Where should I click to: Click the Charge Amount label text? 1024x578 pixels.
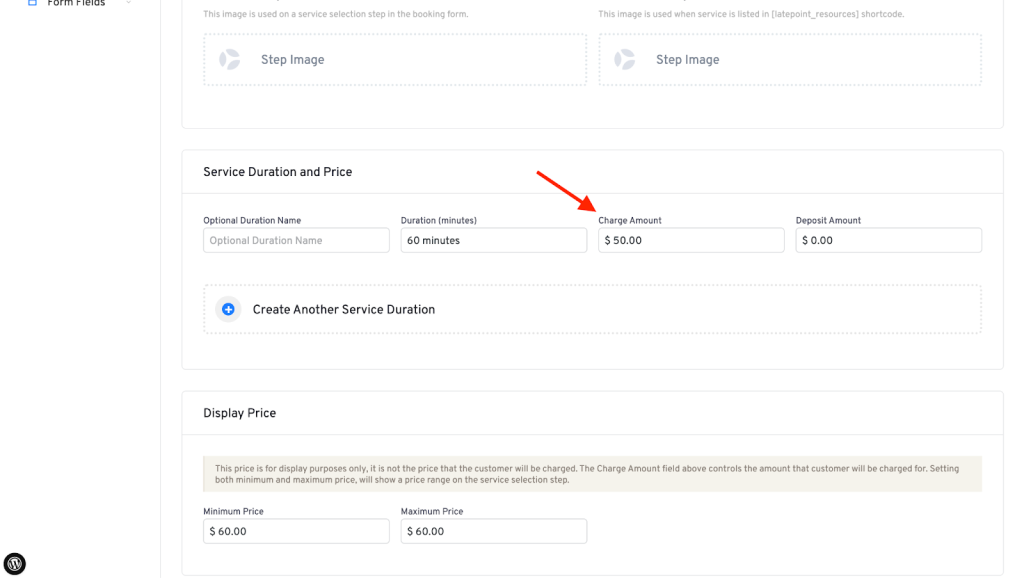pos(629,221)
